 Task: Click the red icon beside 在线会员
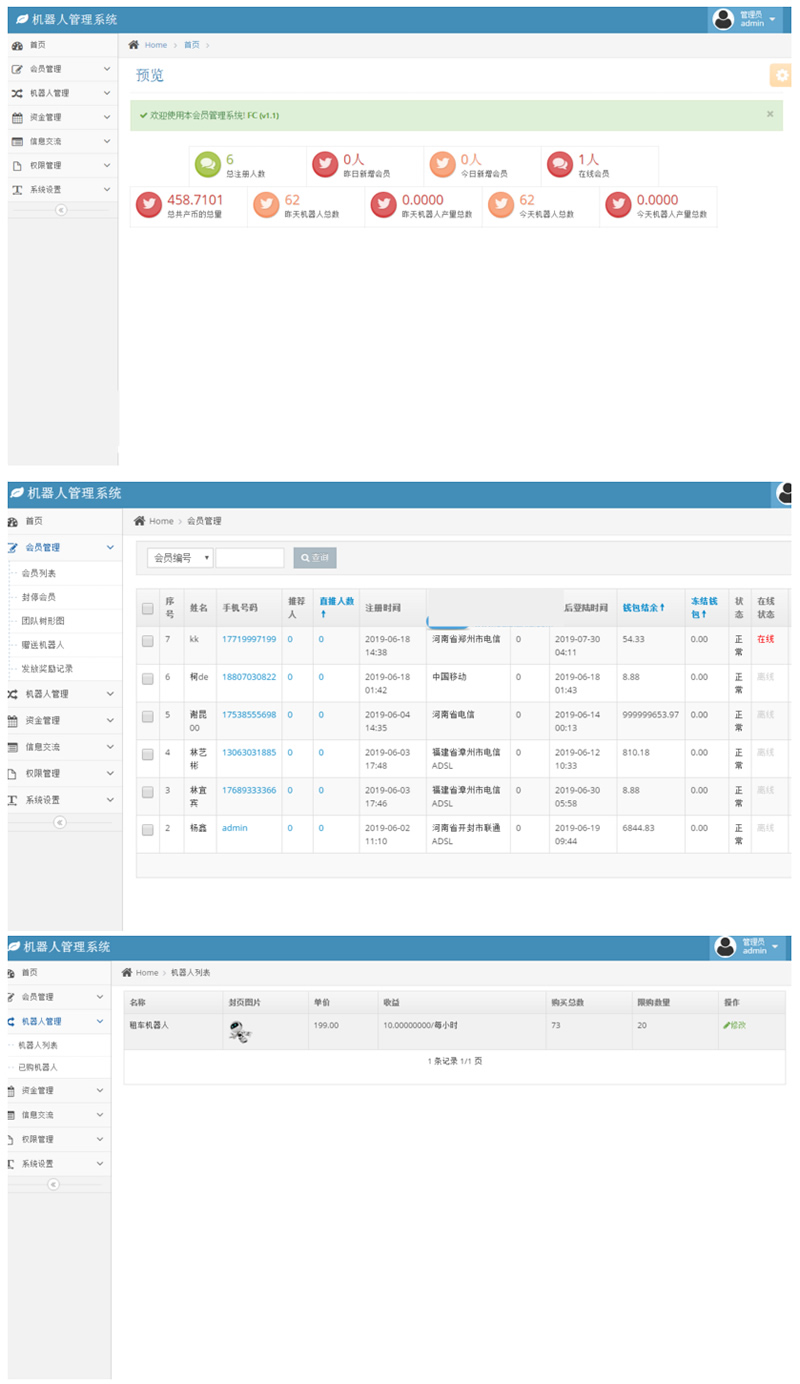(559, 164)
